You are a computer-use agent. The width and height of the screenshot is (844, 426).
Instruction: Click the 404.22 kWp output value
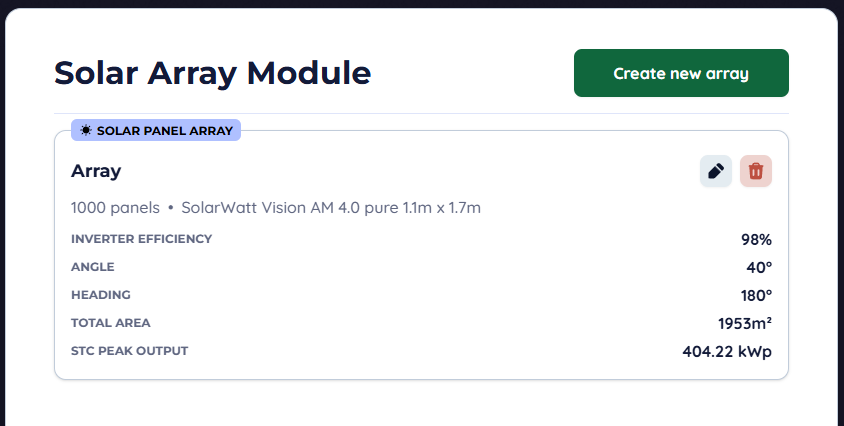coord(720,352)
